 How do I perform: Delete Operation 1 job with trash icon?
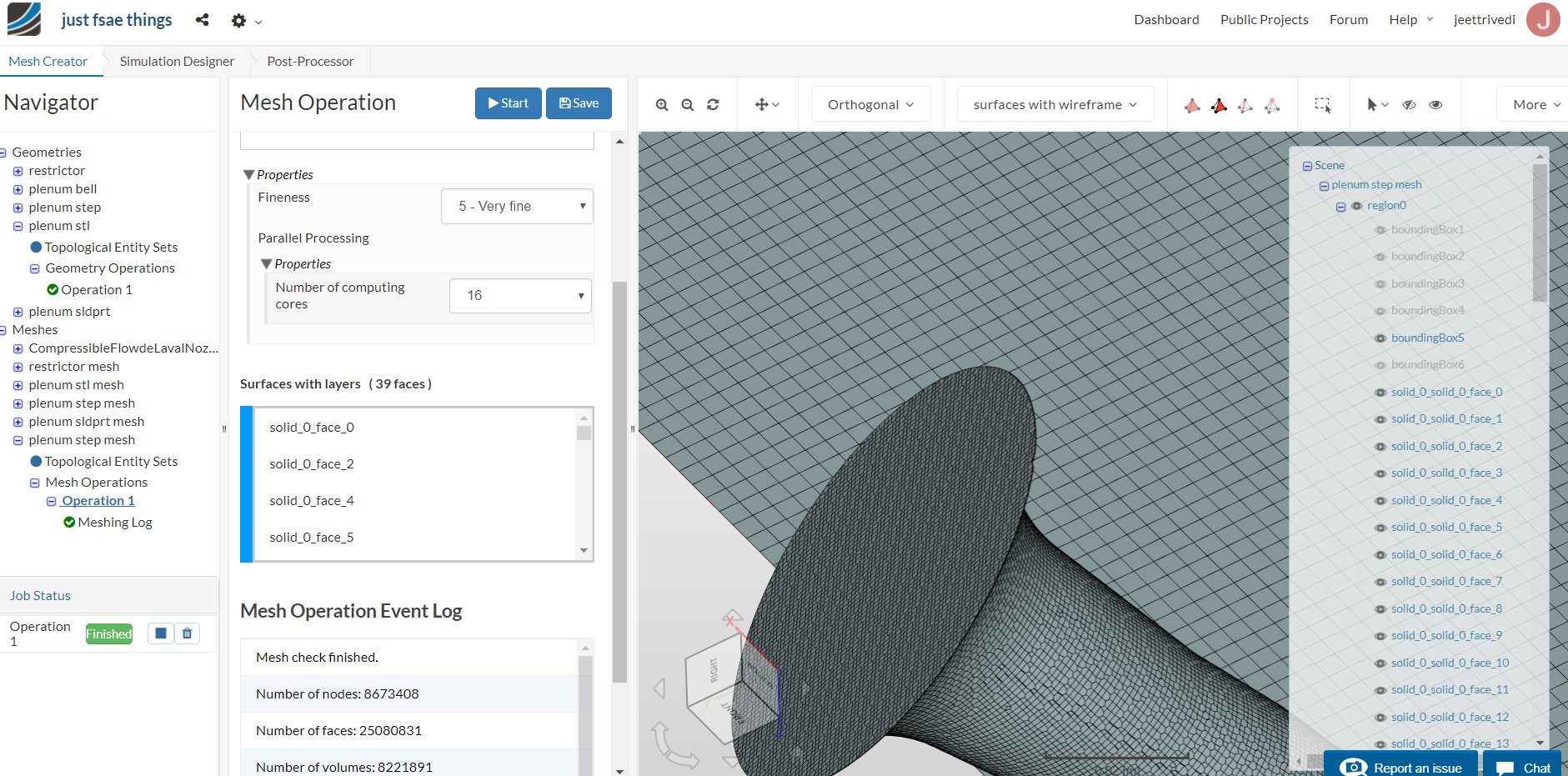[x=187, y=633]
